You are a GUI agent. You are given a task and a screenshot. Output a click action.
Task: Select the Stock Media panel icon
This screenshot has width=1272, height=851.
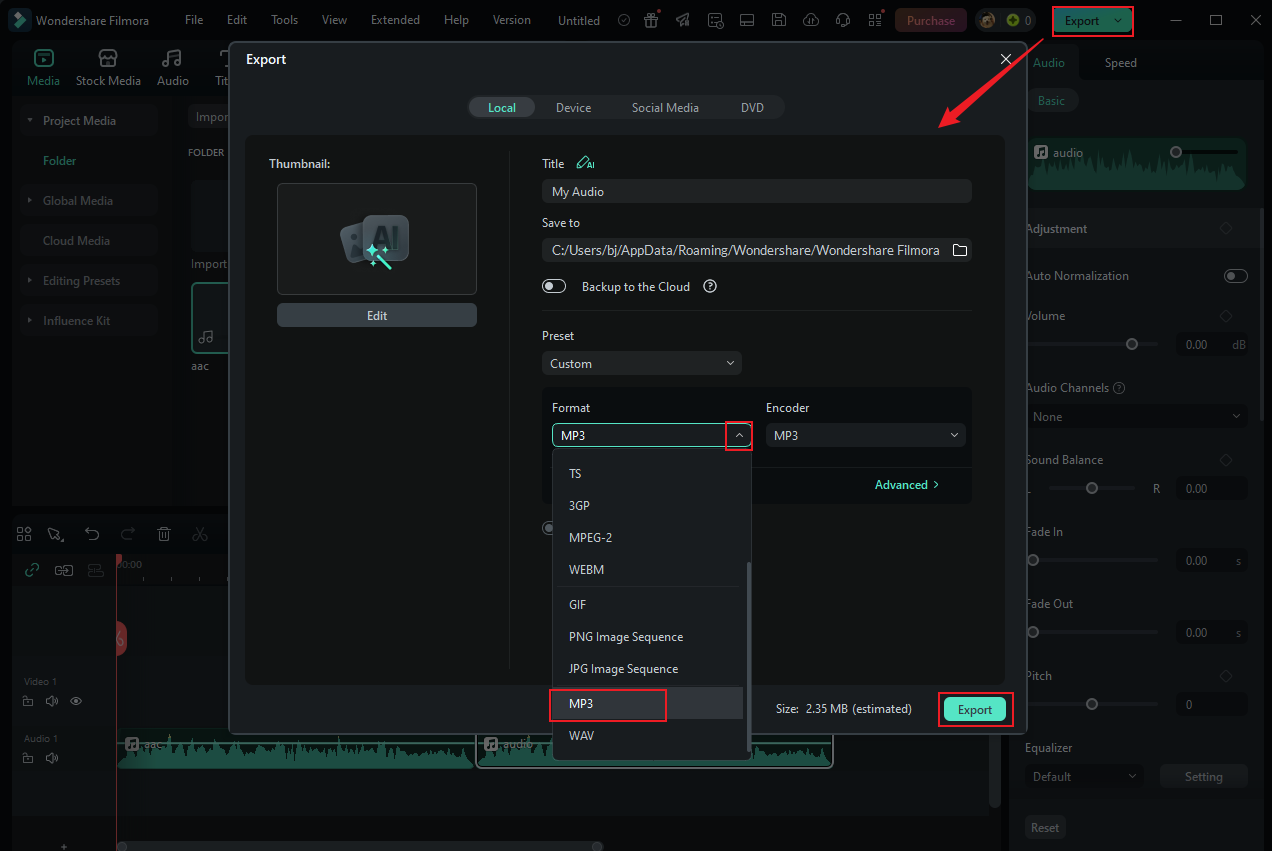108,66
